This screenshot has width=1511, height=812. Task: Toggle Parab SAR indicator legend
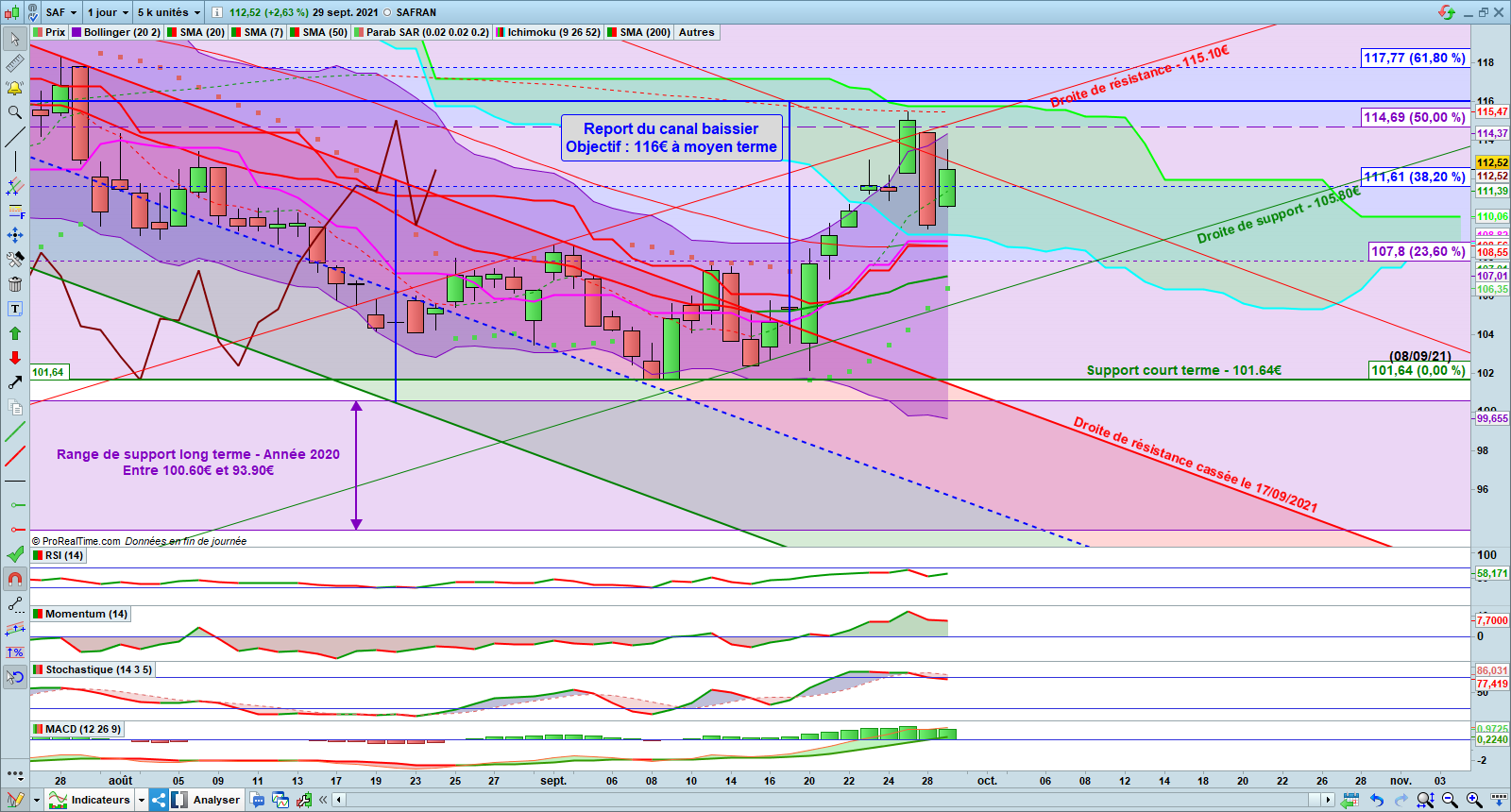pos(421,32)
